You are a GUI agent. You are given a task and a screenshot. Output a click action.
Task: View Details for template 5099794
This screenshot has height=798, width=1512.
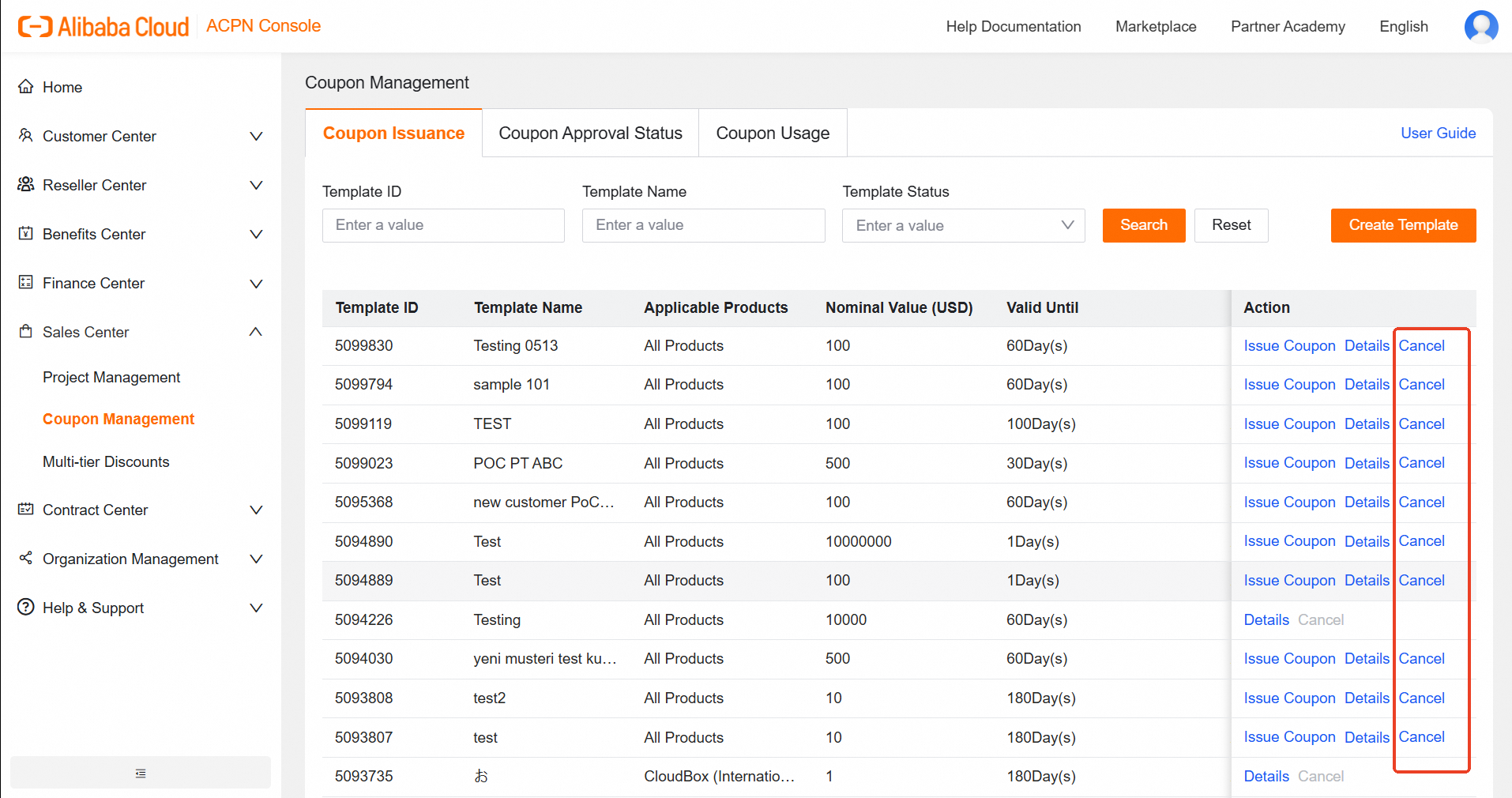click(x=1367, y=384)
